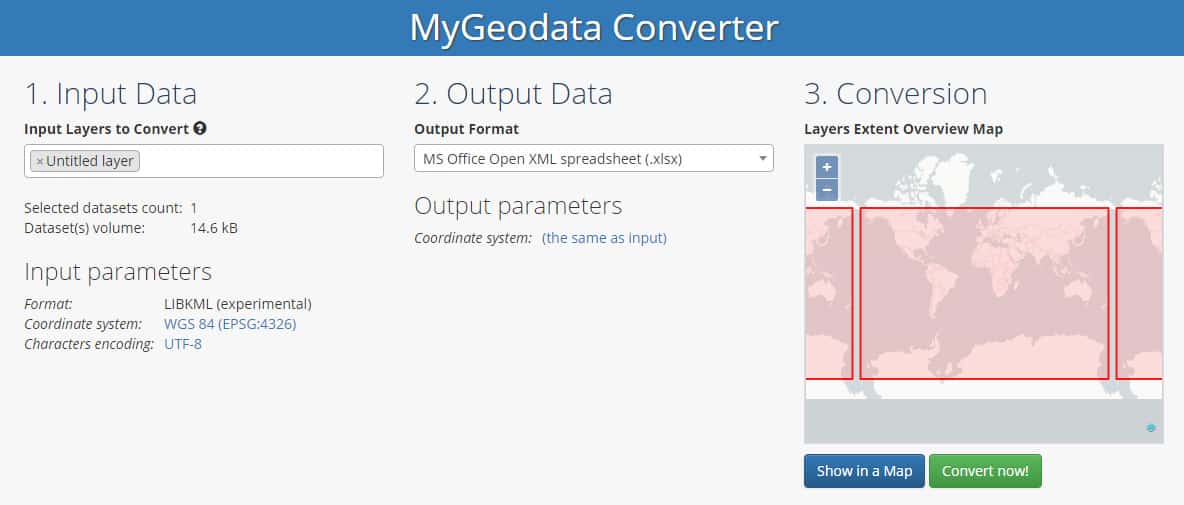Click the Convert now! button

coord(985,471)
